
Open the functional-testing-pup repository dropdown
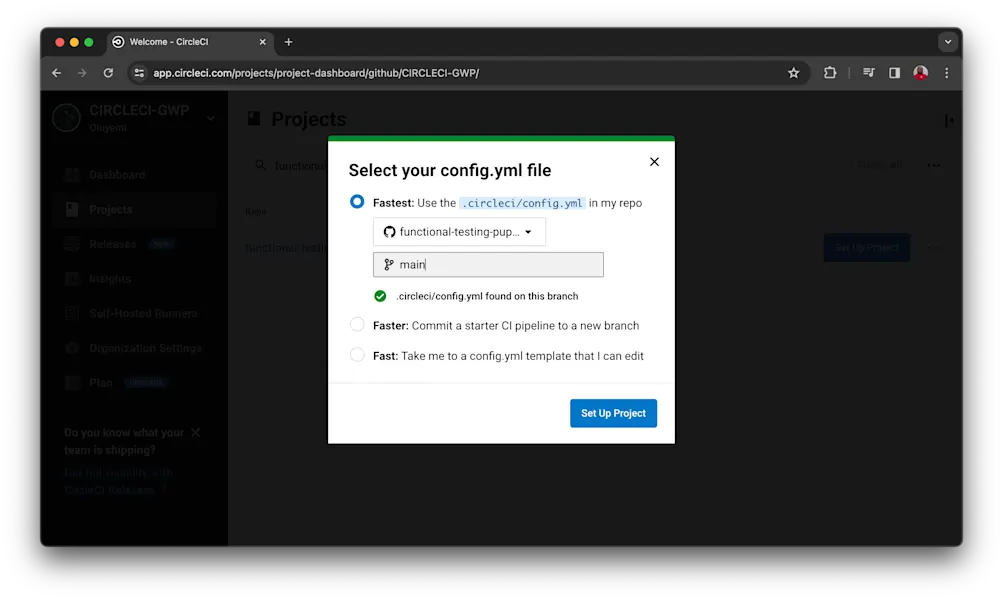pos(458,231)
